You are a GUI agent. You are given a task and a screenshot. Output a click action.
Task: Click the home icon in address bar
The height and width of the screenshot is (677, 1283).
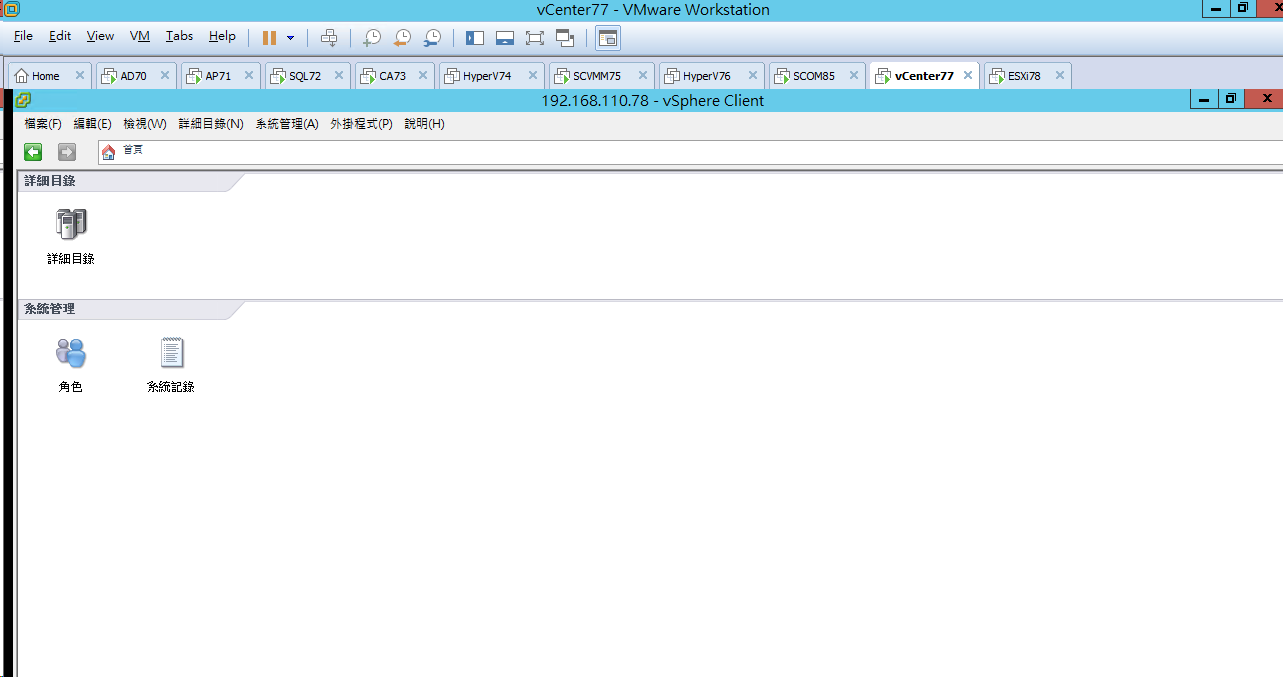tap(109, 152)
